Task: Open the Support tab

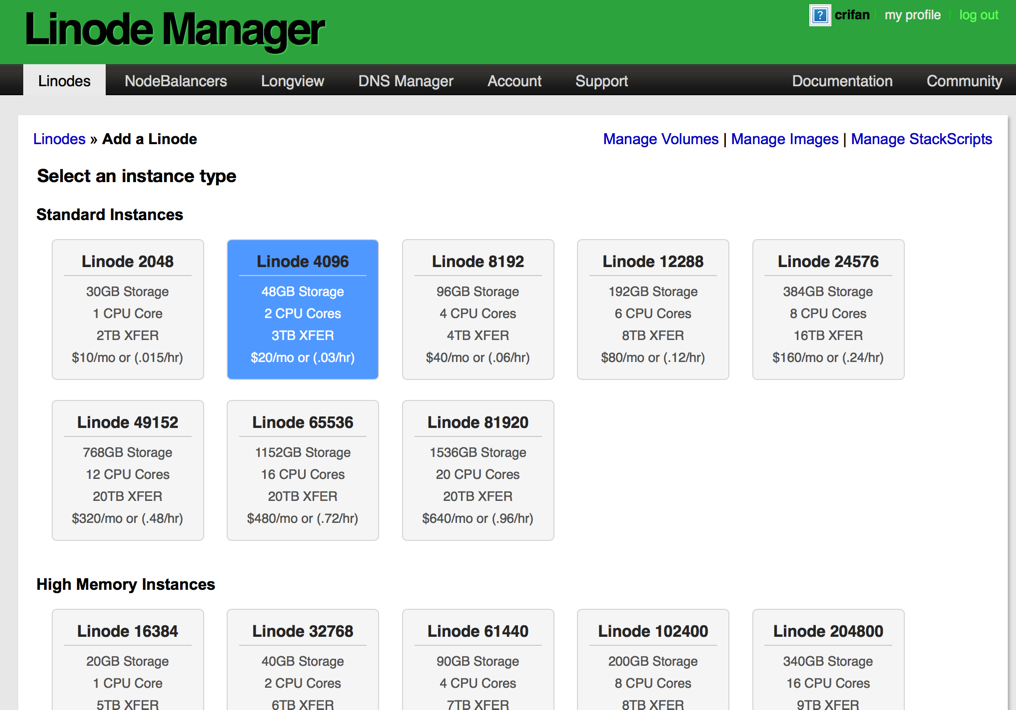Action: 601,81
